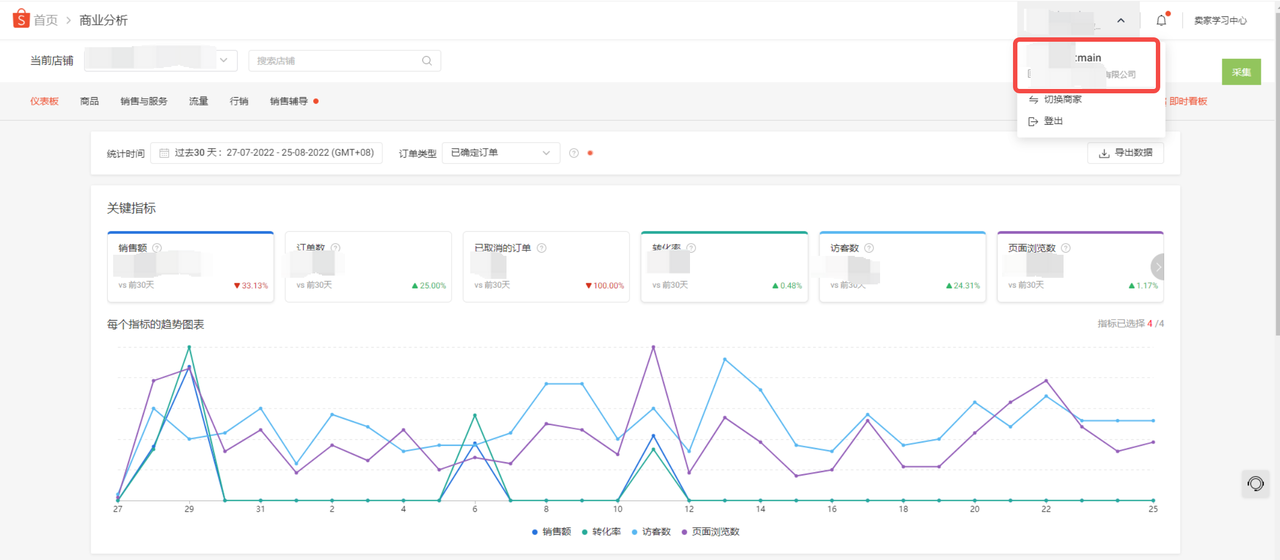Switch to the 流量 tab

[x=199, y=101]
